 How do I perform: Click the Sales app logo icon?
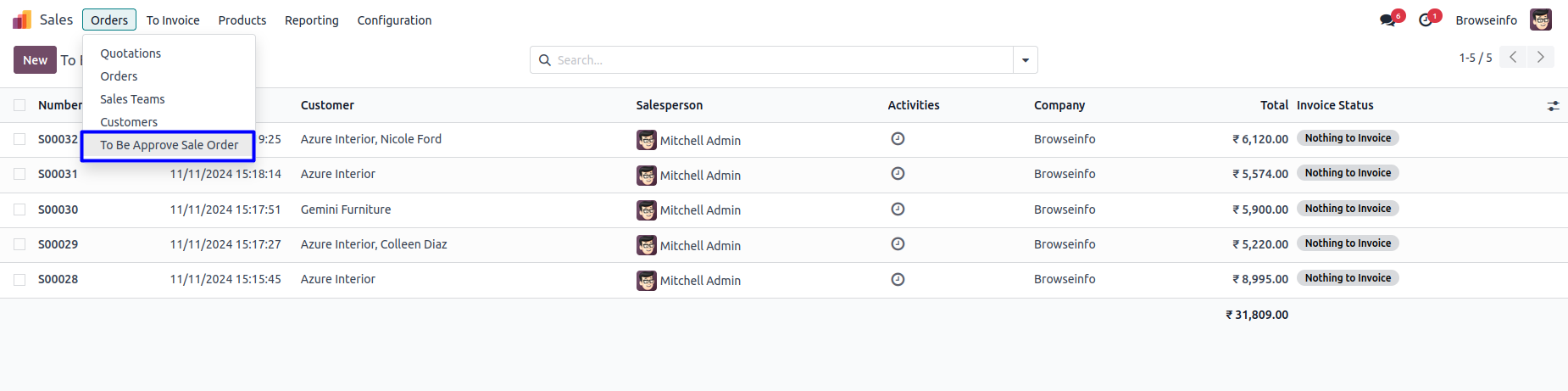click(x=22, y=20)
